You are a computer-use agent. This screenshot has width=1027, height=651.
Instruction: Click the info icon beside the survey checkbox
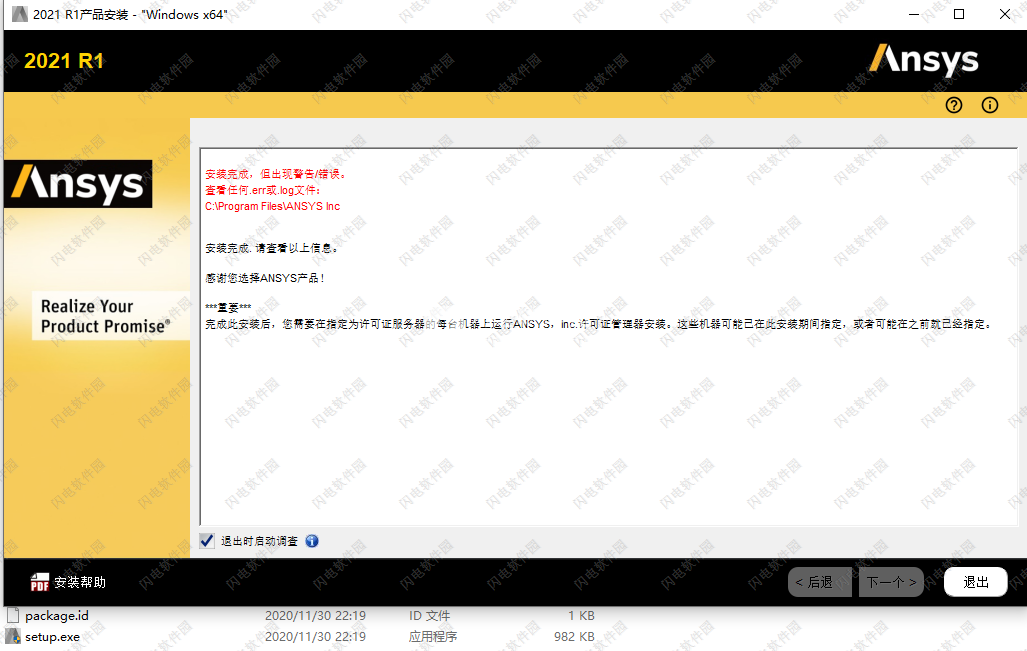coord(312,541)
